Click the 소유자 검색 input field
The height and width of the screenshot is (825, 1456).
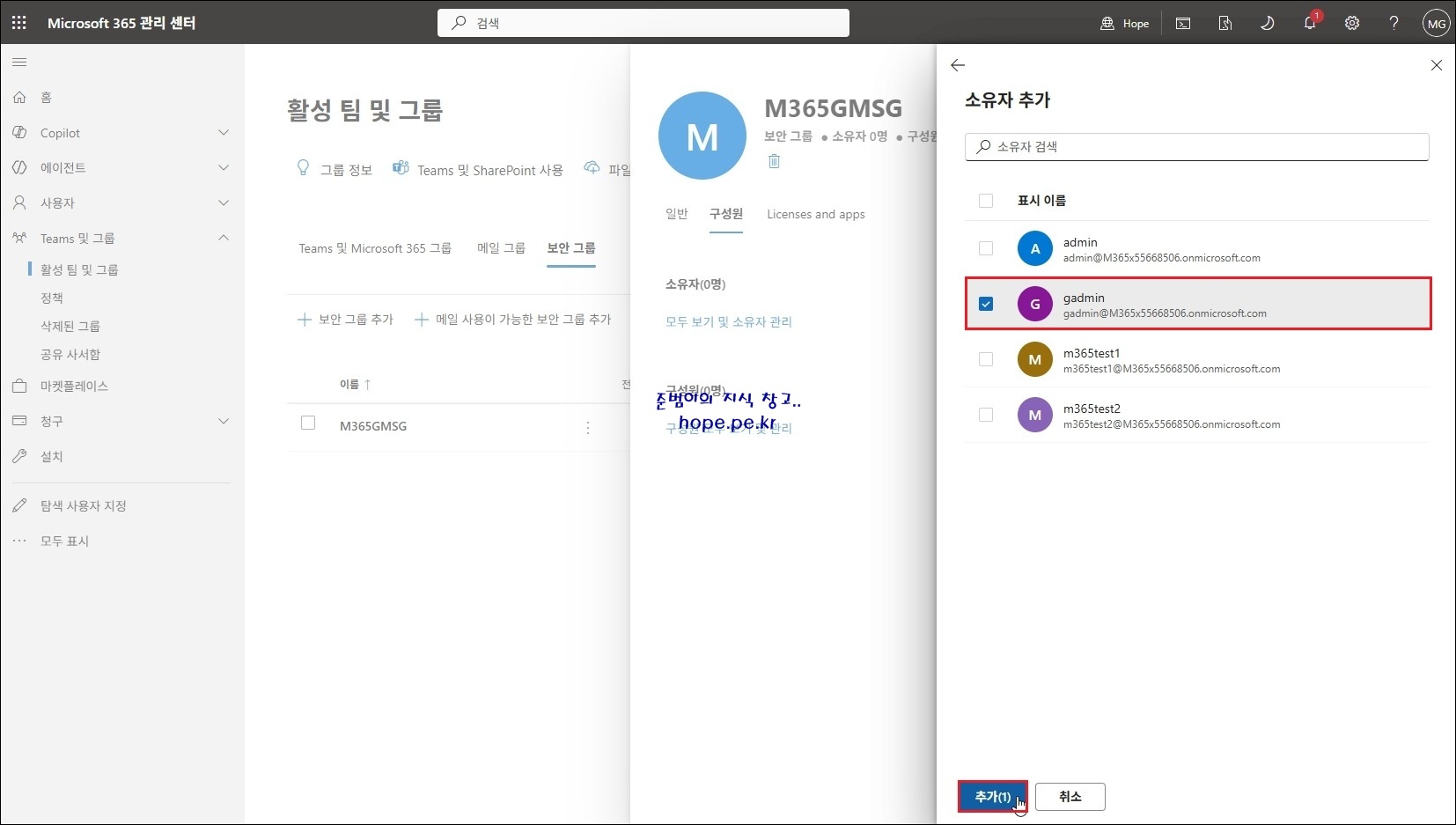tap(1197, 147)
